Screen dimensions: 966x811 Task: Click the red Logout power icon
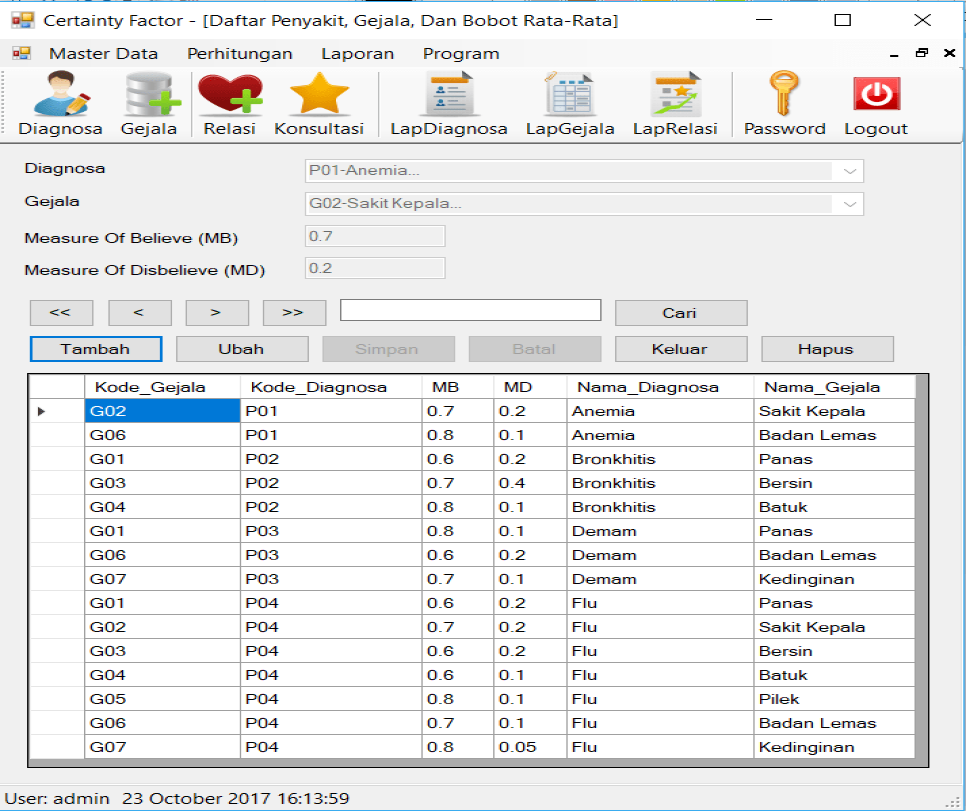(x=876, y=103)
